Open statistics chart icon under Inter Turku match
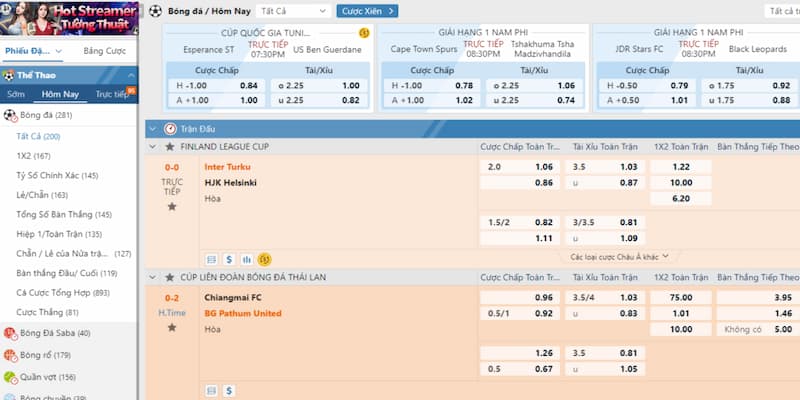The height and width of the screenshot is (400, 800). [247, 260]
